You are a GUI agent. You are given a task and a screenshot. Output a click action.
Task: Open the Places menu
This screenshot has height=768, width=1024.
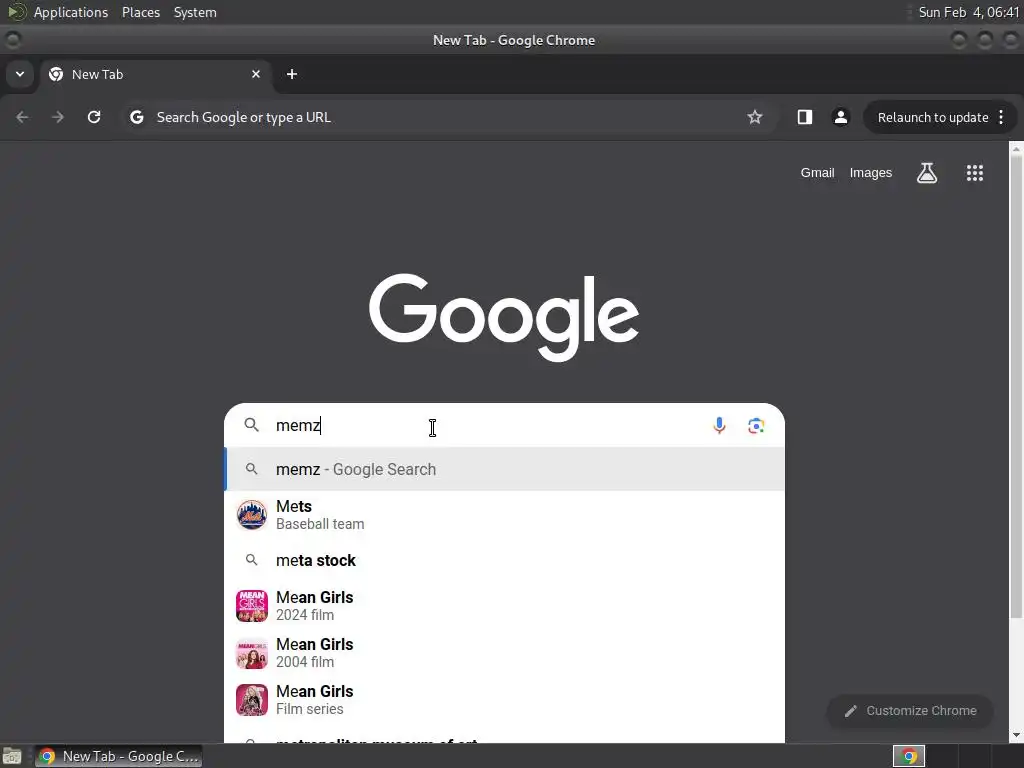(x=140, y=12)
